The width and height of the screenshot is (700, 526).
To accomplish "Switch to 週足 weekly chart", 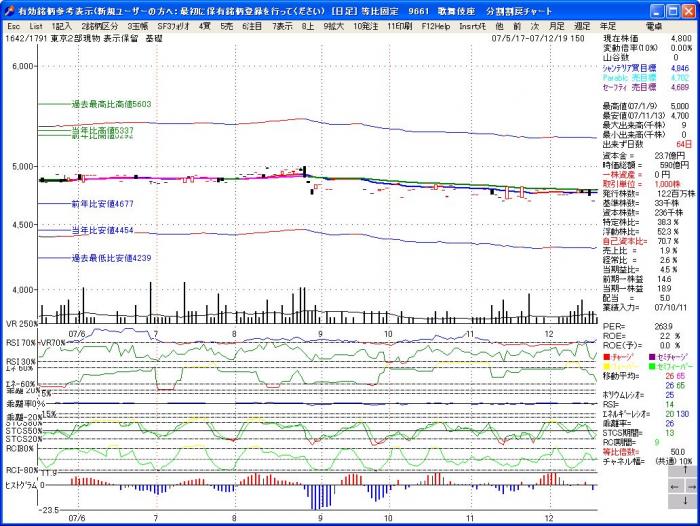I will [x=582, y=24].
